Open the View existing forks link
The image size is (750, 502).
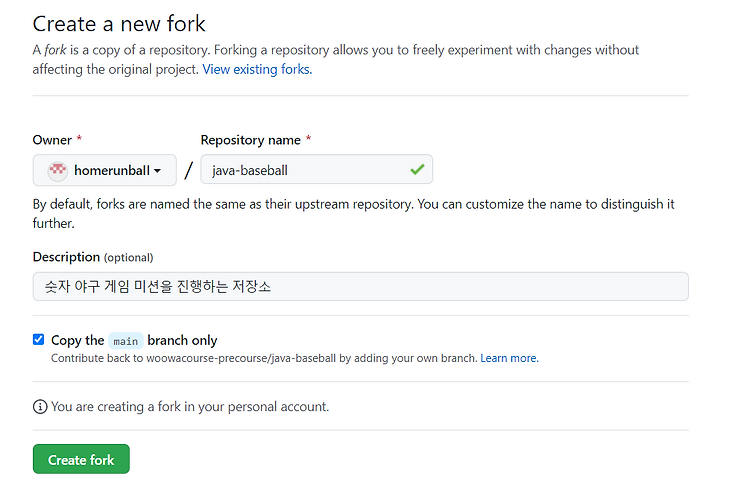coord(257,69)
